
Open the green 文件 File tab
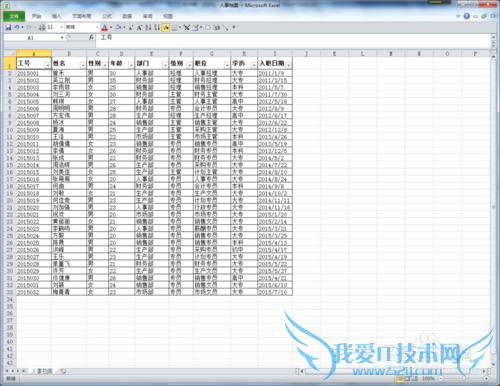14,16
